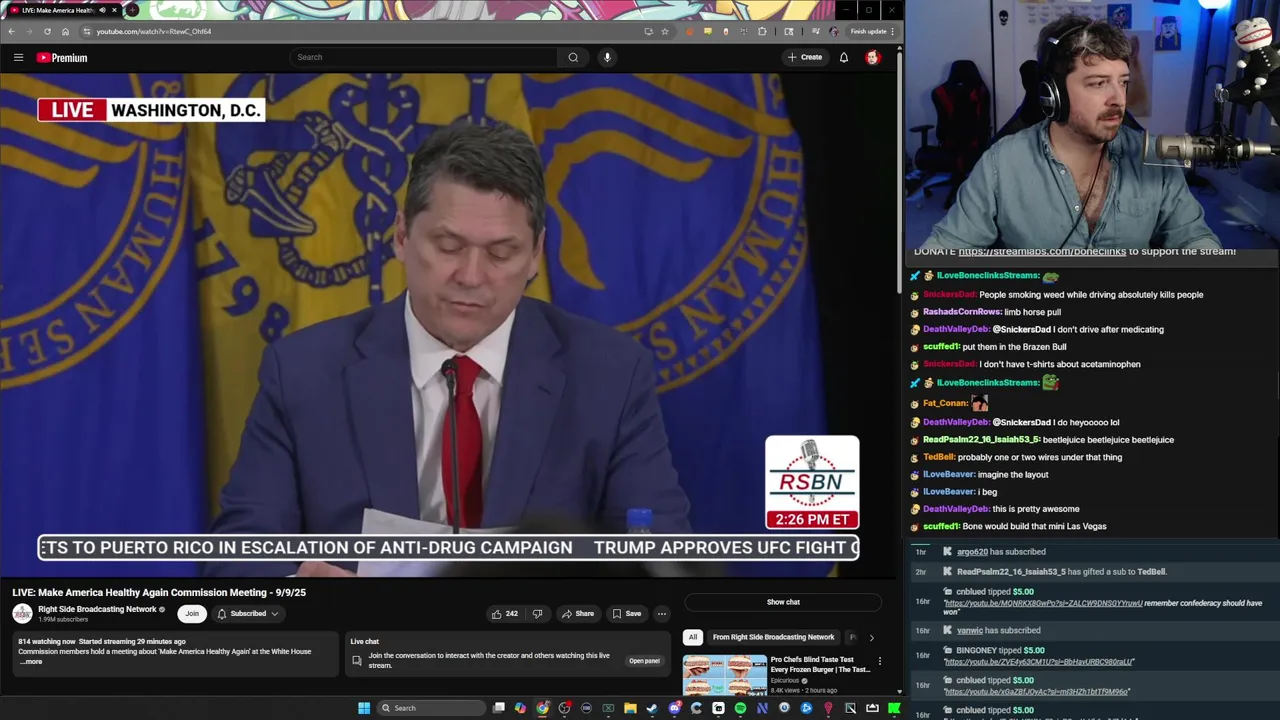Expand the description with ...more
This screenshot has width=1280, height=720.
pyautogui.click(x=31, y=662)
